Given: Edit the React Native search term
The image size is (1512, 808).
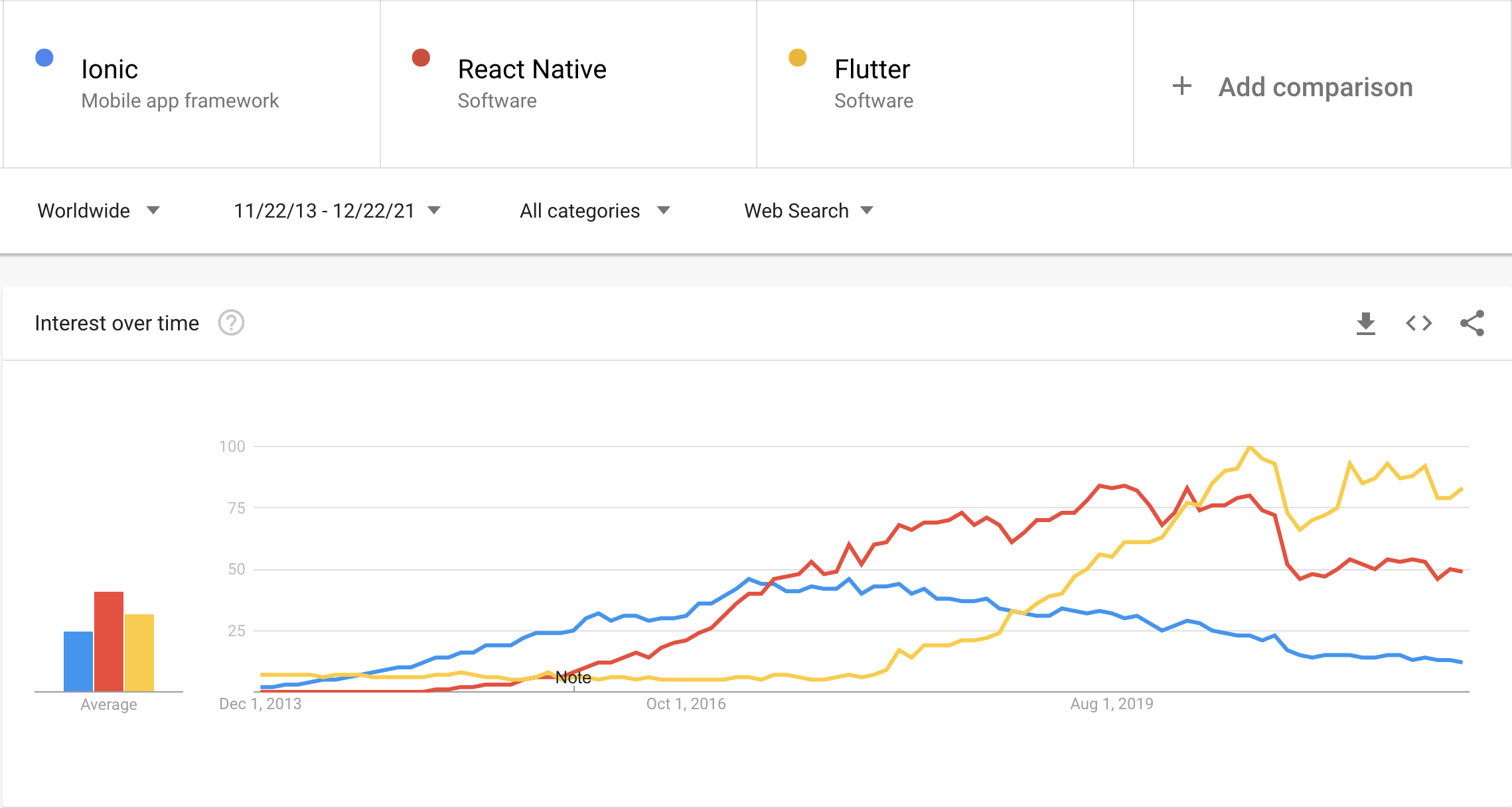Looking at the screenshot, I should (x=532, y=70).
